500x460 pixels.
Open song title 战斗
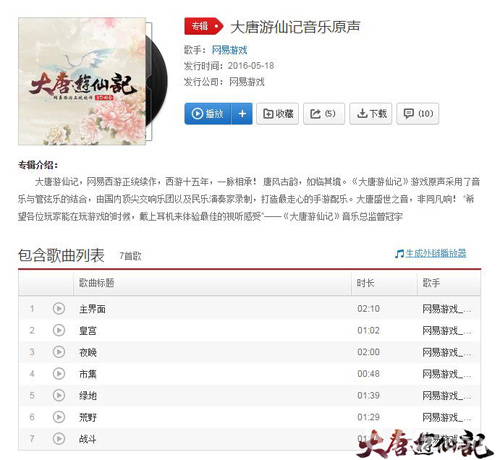click(x=88, y=439)
